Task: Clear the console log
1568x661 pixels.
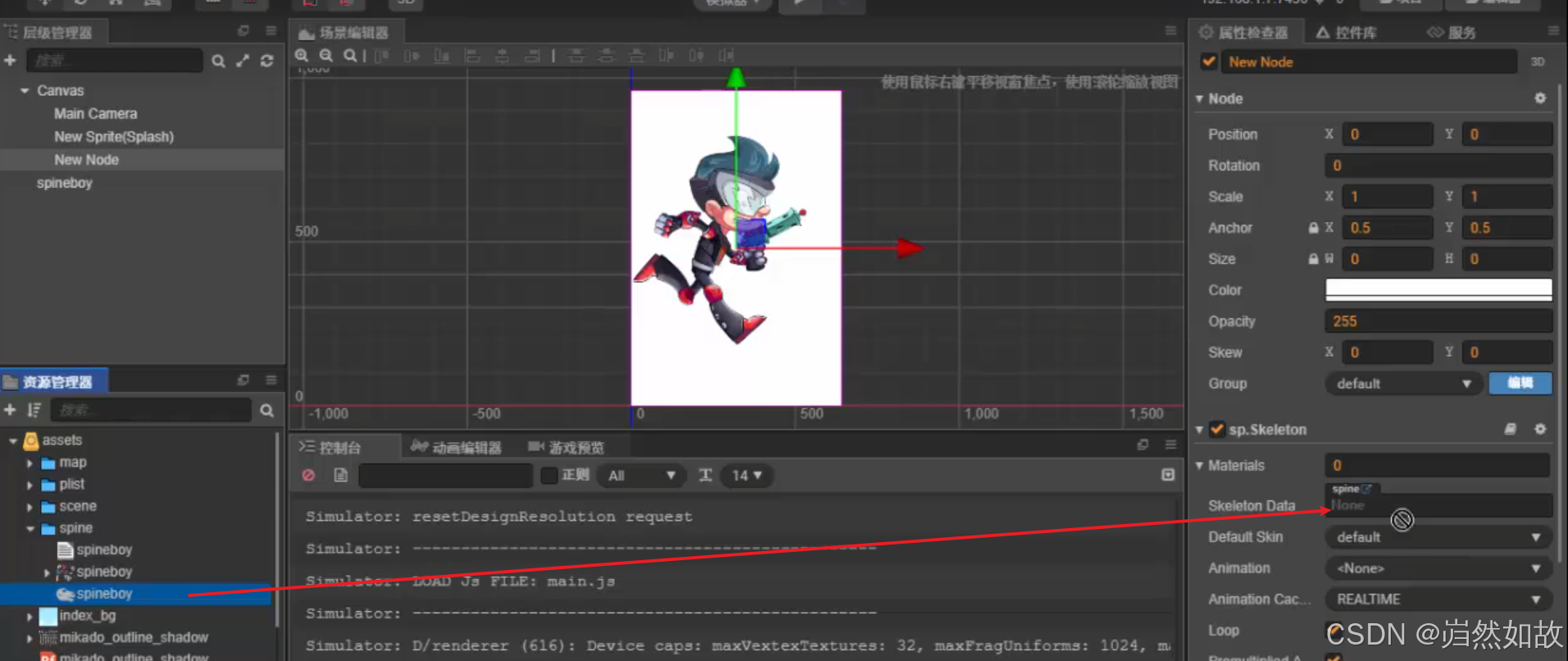Action: [x=308, y=476]
